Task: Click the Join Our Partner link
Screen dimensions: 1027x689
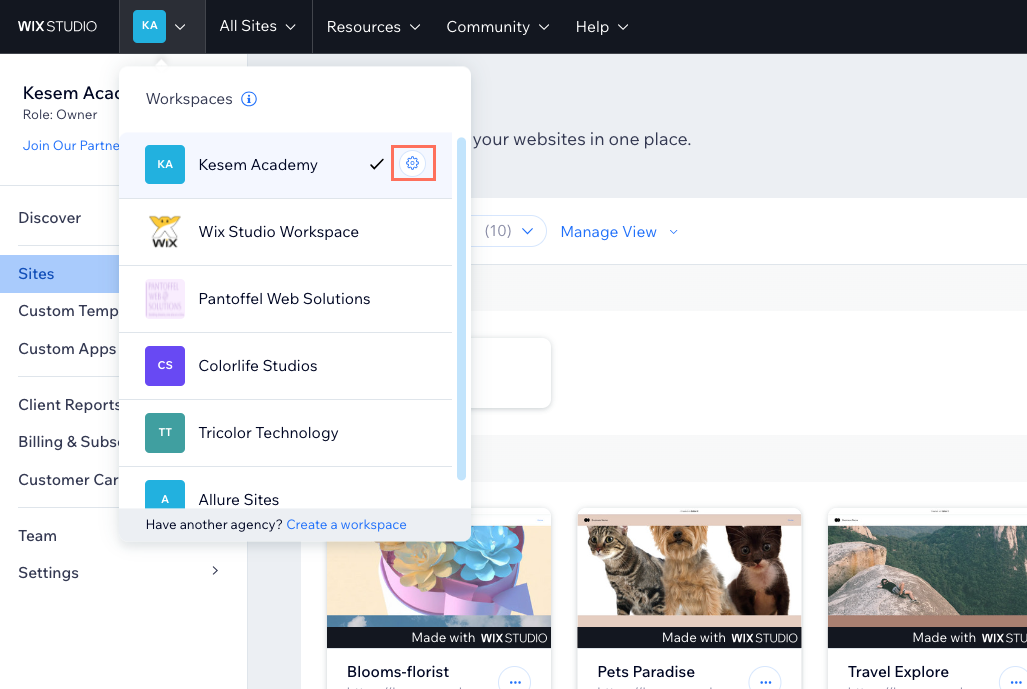Action: pyautogui.click(x=71, y=145)
